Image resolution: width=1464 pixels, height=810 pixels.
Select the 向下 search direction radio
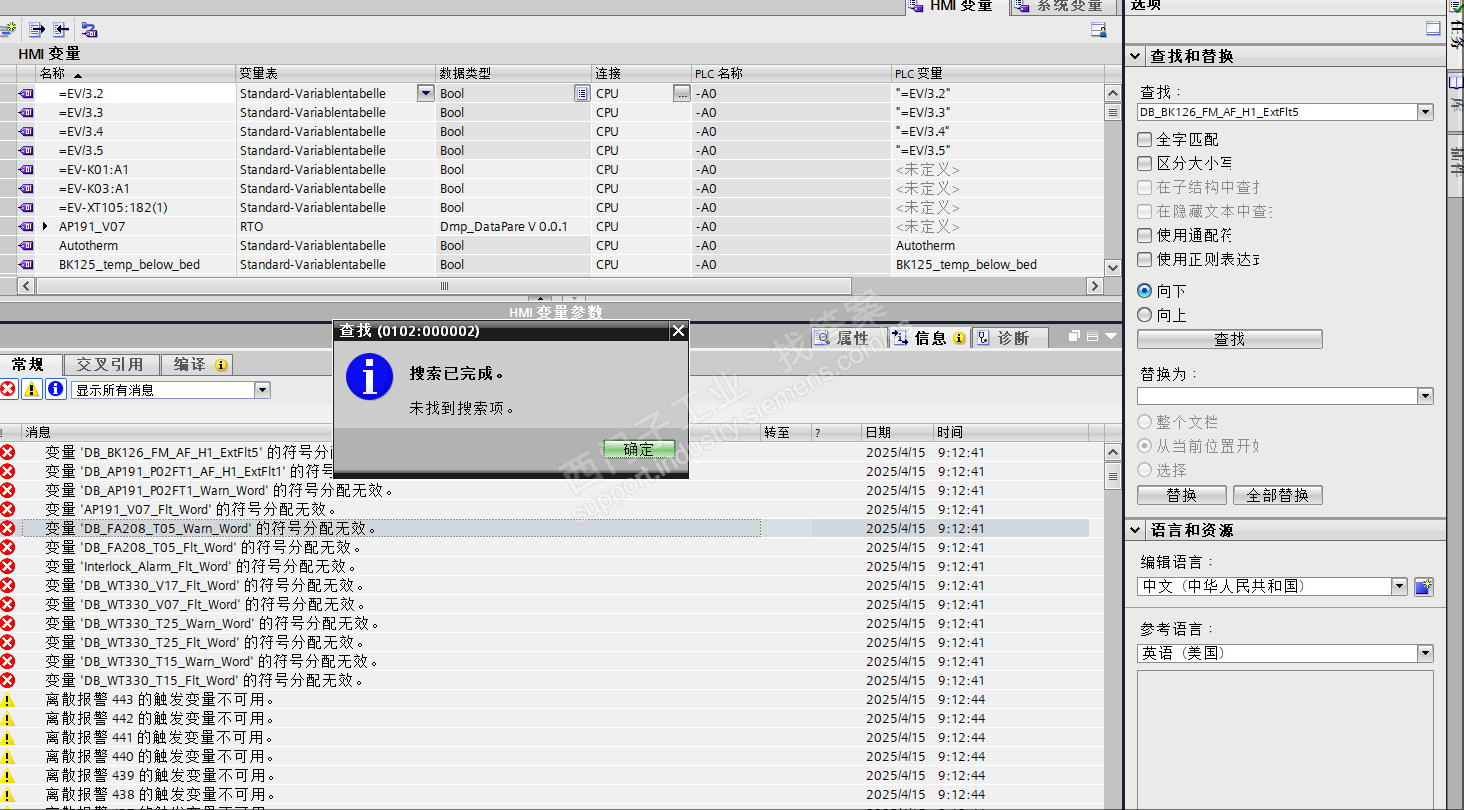[x=1145, y=291]
